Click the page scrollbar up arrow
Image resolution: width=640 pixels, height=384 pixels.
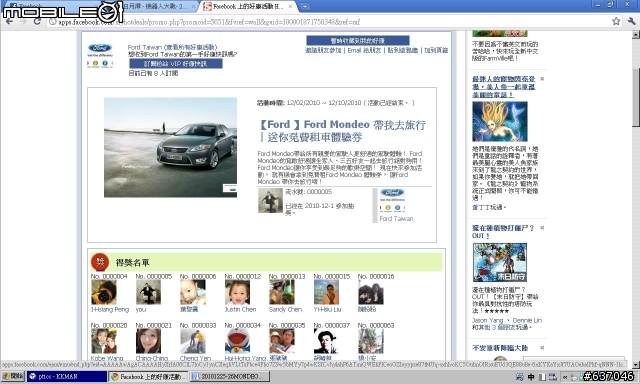tap(636, 36)
